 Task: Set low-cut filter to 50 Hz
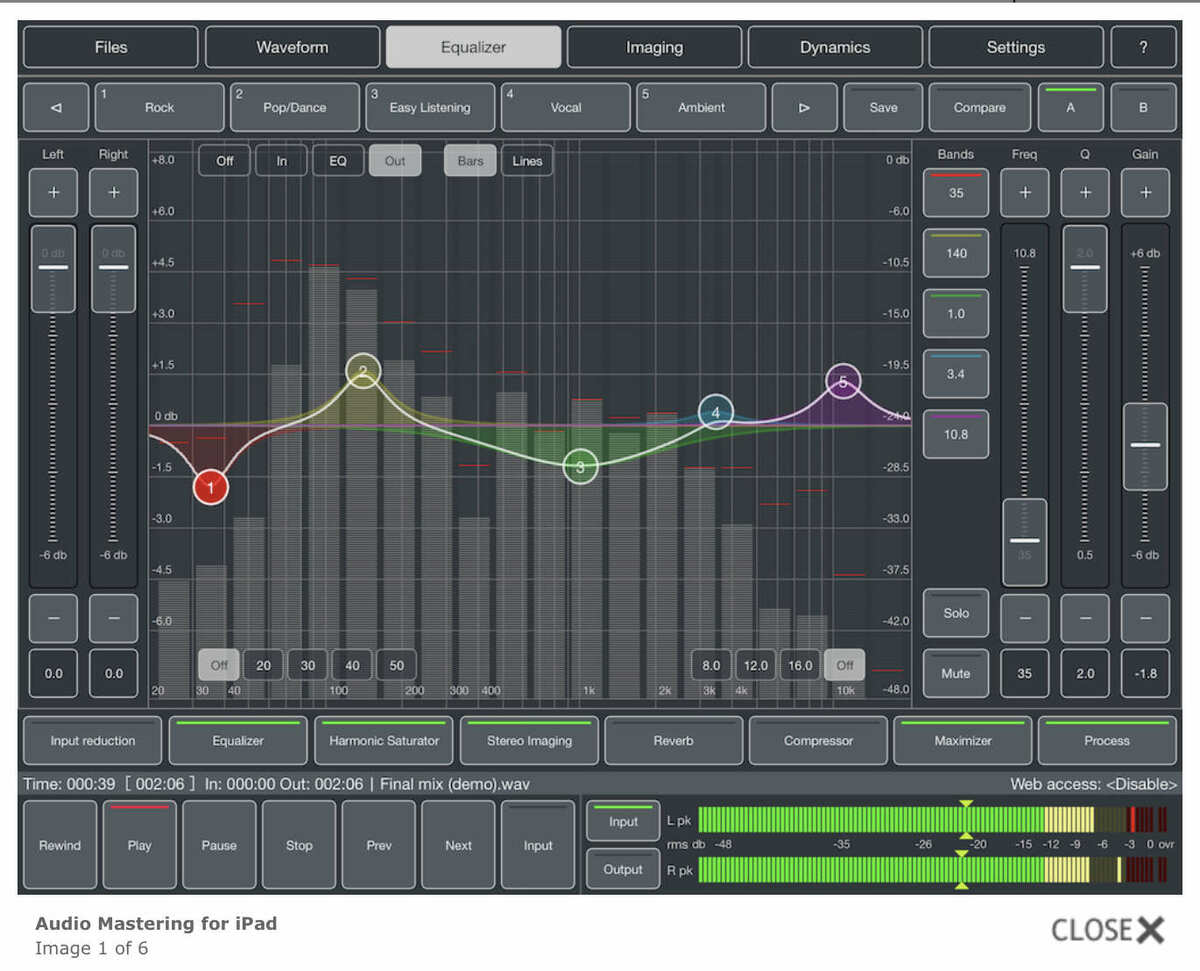click(397, 665)
